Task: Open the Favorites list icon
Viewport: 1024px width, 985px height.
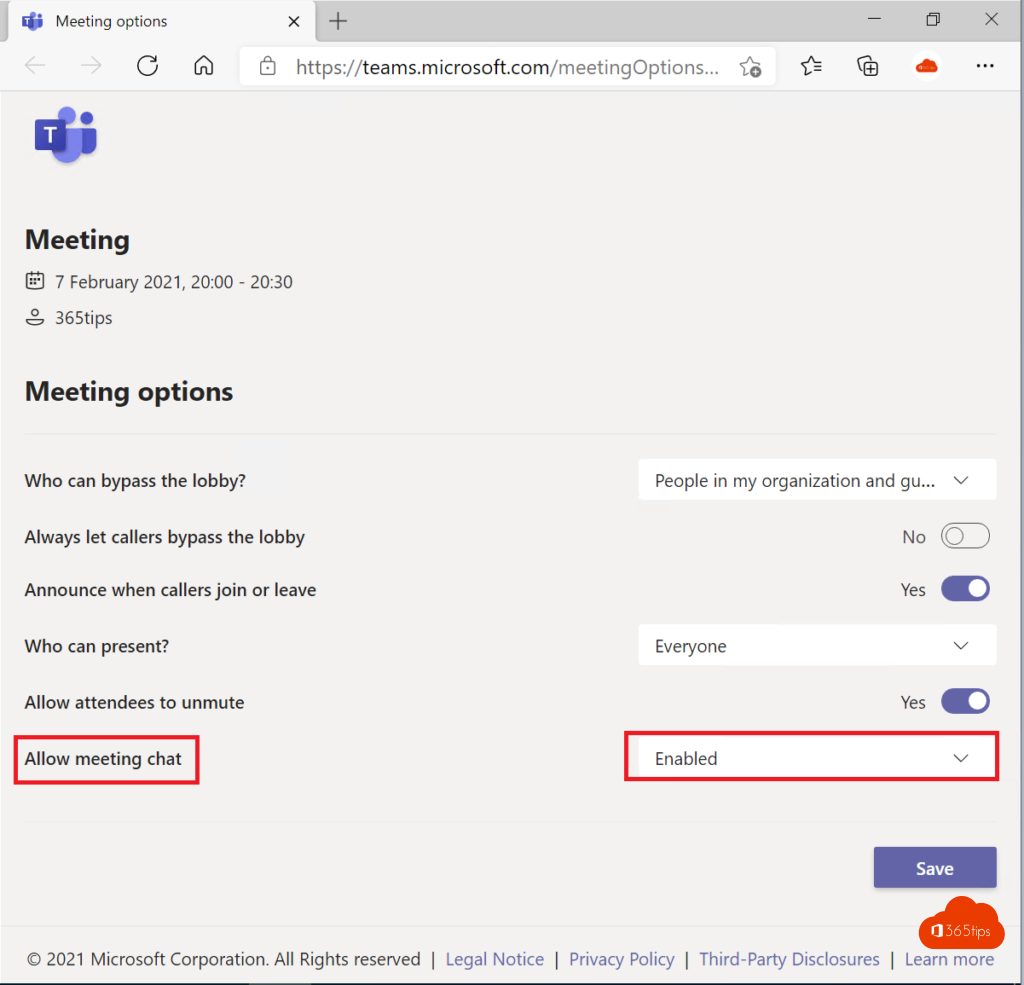Action: pyautogui.click(x=811, y=65)
